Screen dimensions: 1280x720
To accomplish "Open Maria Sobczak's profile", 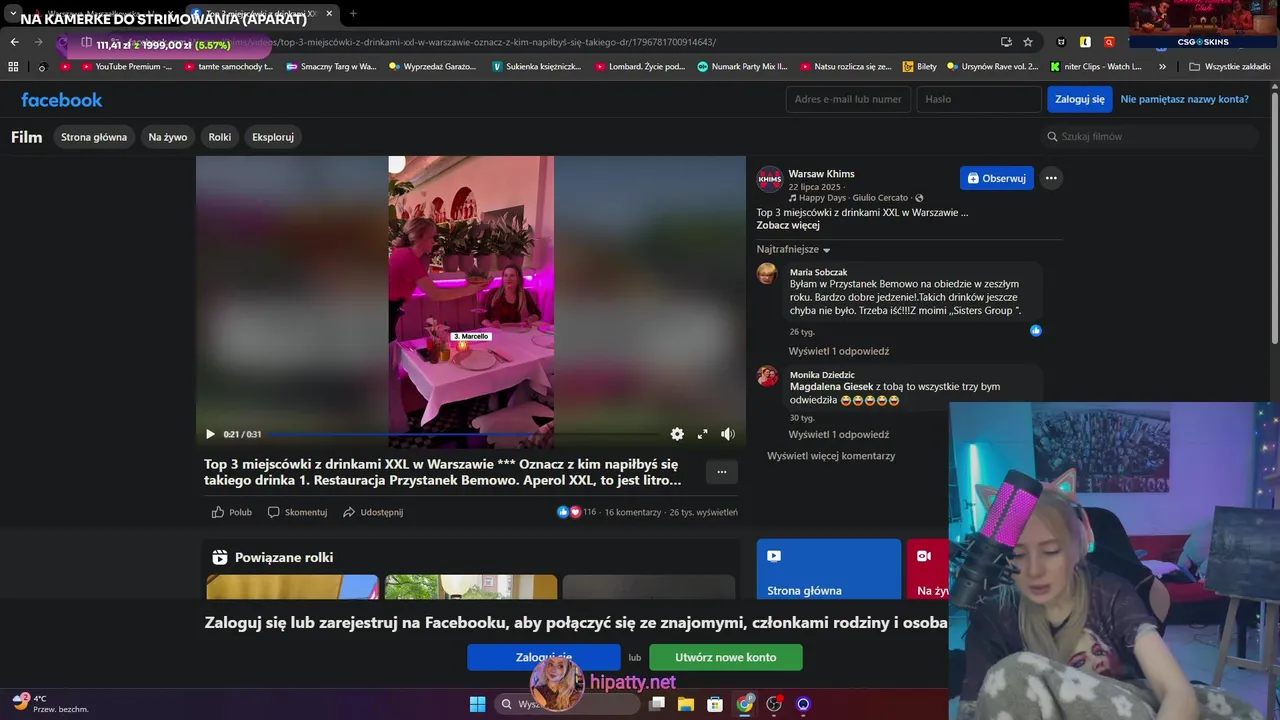I will 818,272.
